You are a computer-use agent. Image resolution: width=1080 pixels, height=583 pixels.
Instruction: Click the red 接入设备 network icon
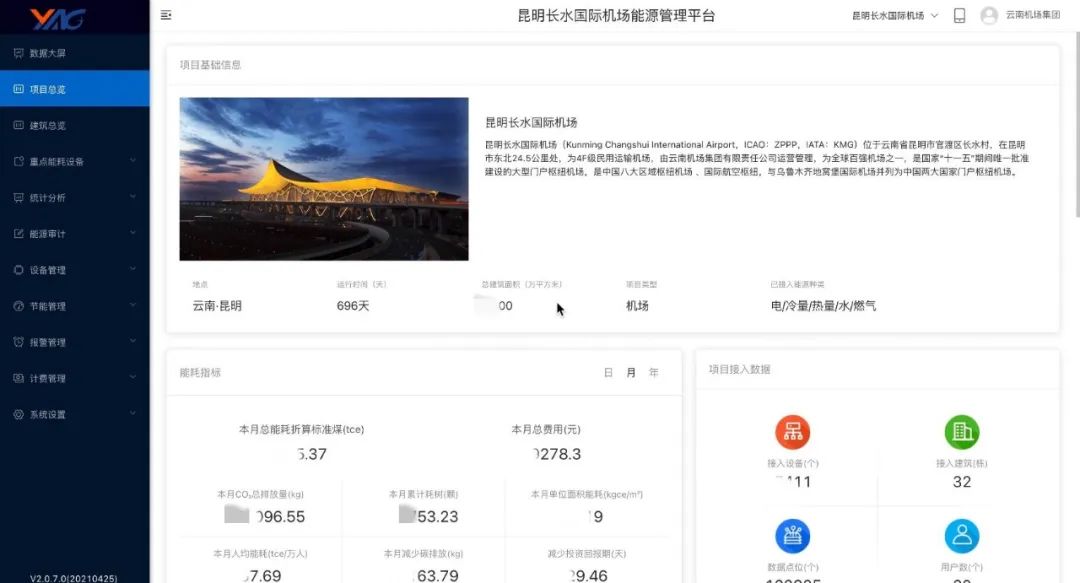[793, 432]
